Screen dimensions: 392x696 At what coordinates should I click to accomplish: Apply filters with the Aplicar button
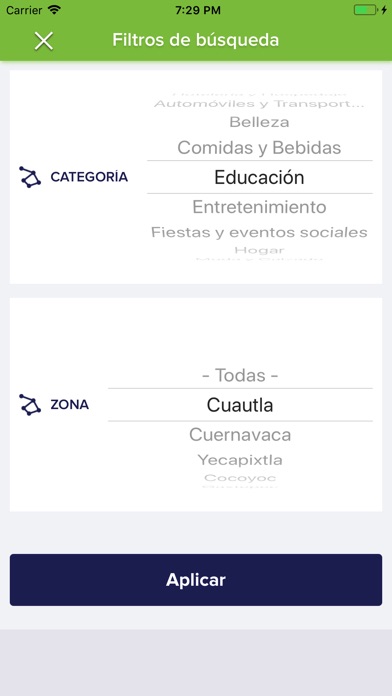pos(196,580)
